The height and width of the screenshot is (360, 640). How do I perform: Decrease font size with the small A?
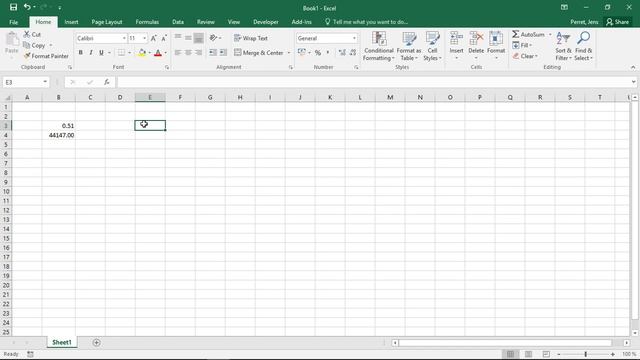[x=164, y=38]
